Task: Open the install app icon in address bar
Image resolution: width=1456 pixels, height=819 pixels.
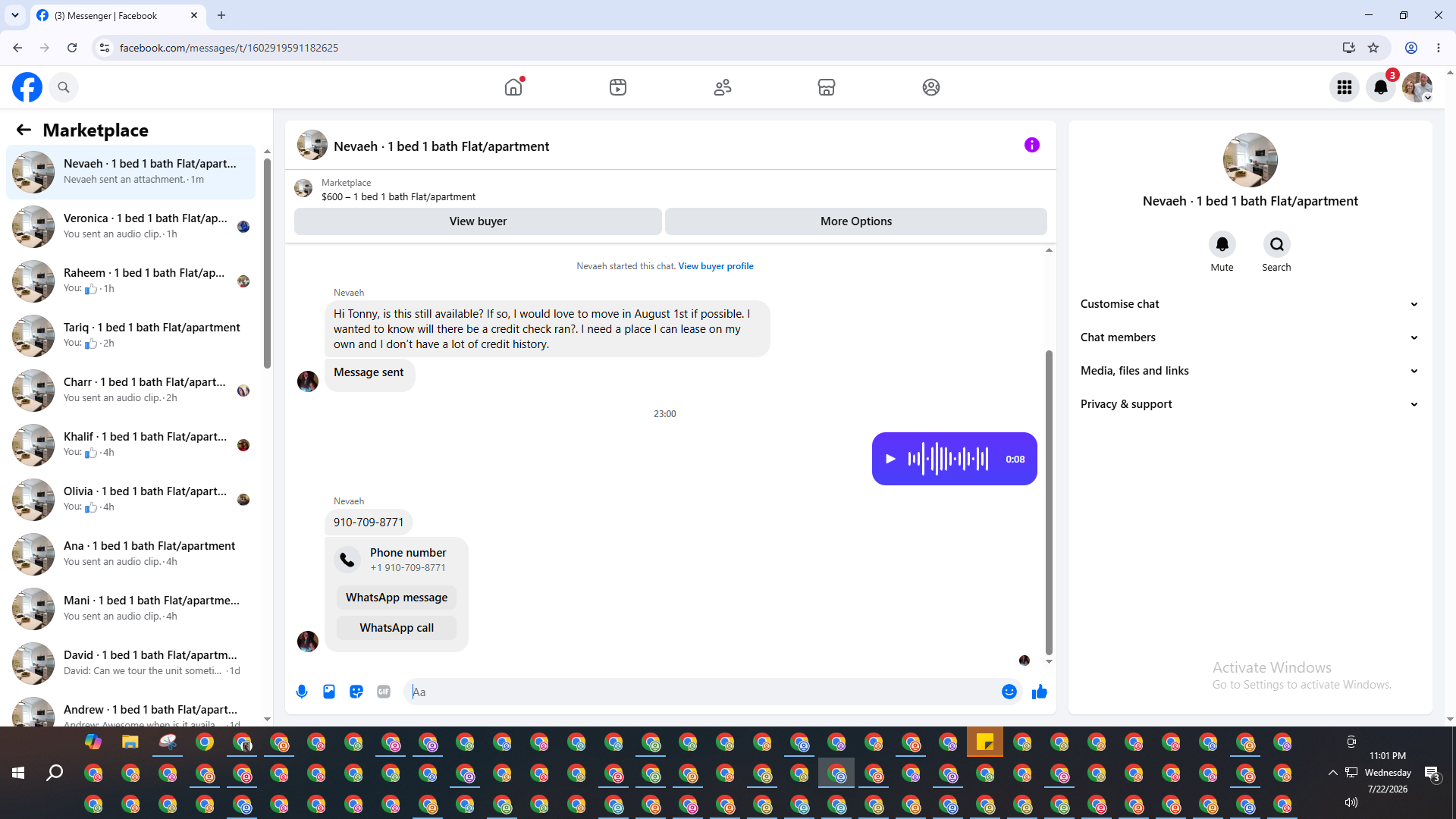Action: tap(1348, 48)
